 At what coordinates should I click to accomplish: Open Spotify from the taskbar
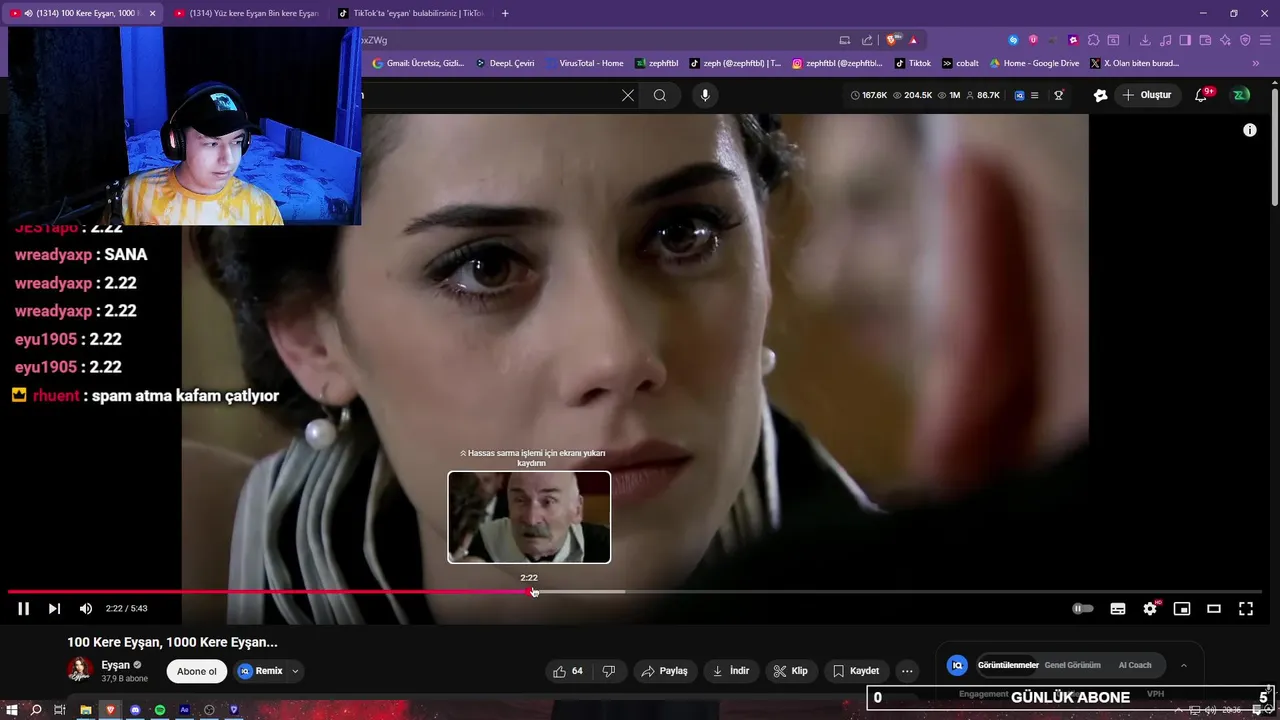coord(160,710)
